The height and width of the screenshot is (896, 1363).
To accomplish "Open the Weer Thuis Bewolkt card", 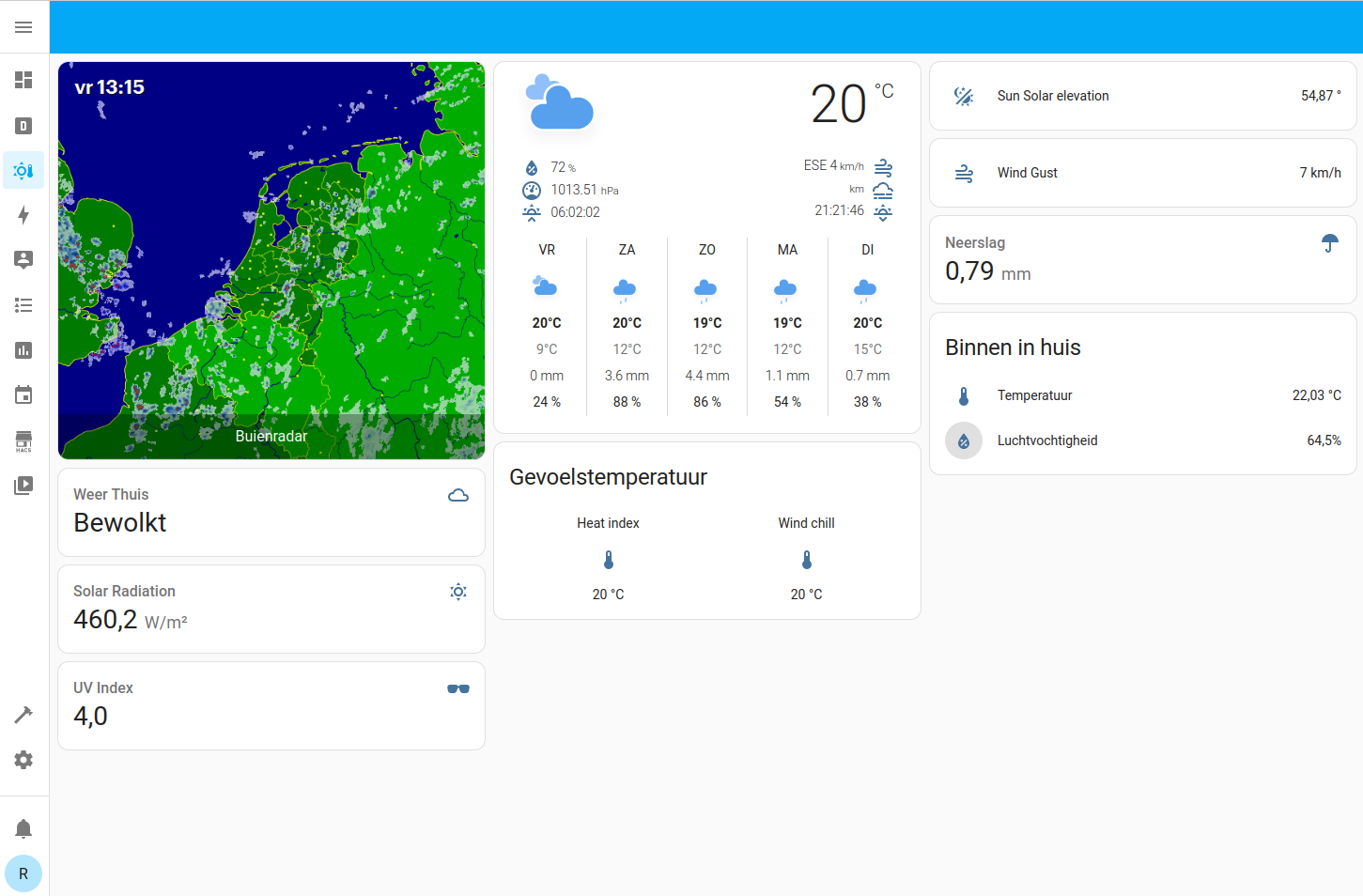I will 271,512.
